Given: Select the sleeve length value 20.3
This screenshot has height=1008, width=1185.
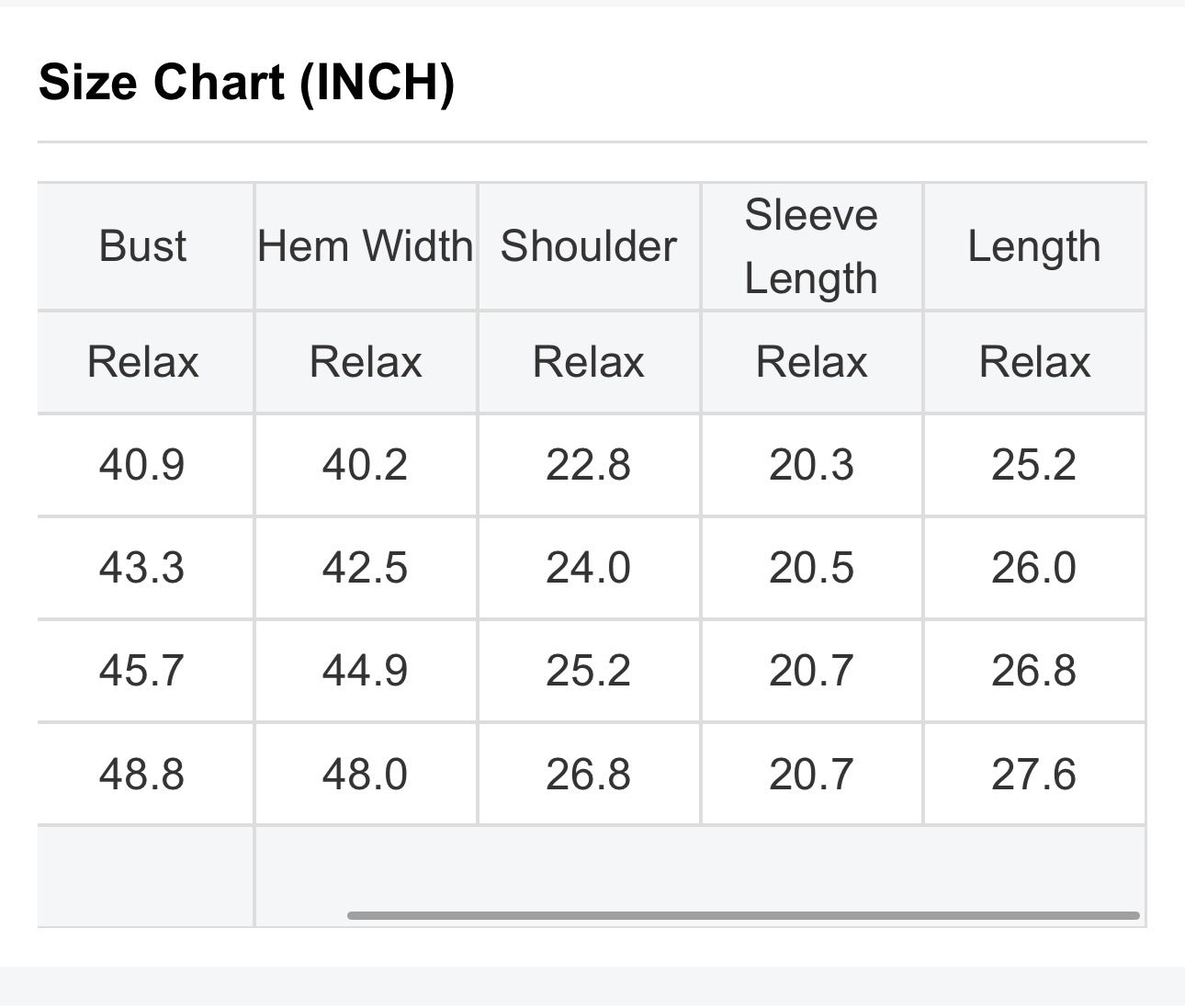Looking at the screenshot, I should (x=811, y=464).
